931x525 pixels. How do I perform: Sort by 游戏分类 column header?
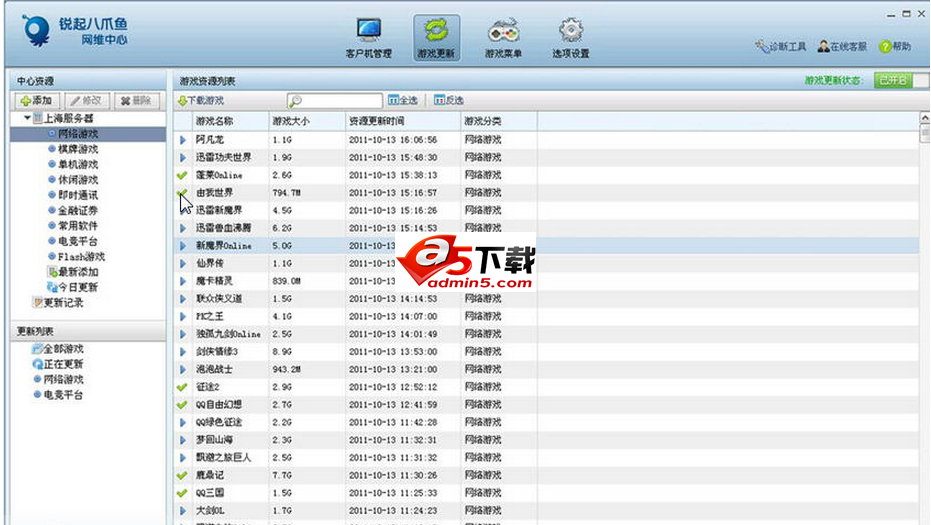point(499,121)
